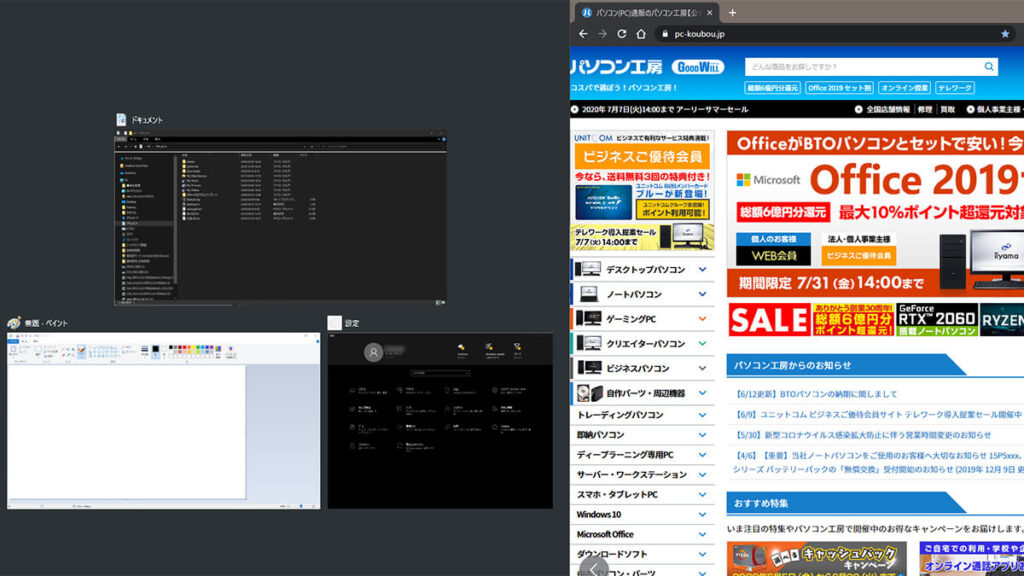1024x576 pixels.
Task: Open the 6/9 ユニットコム テレワーク notice
Action: point(878,415)
